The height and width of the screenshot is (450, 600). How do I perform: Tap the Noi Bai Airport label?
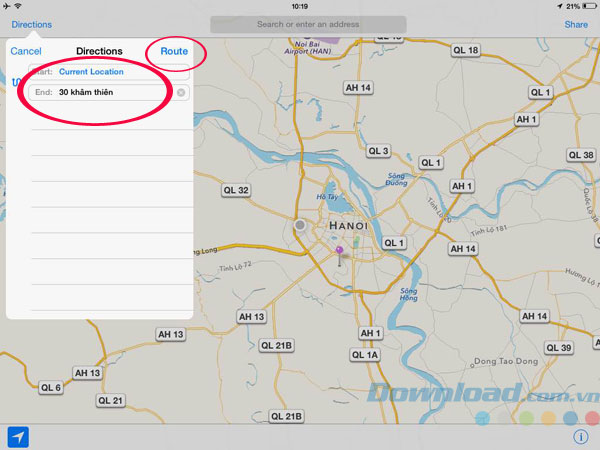(x=308, y=47)
